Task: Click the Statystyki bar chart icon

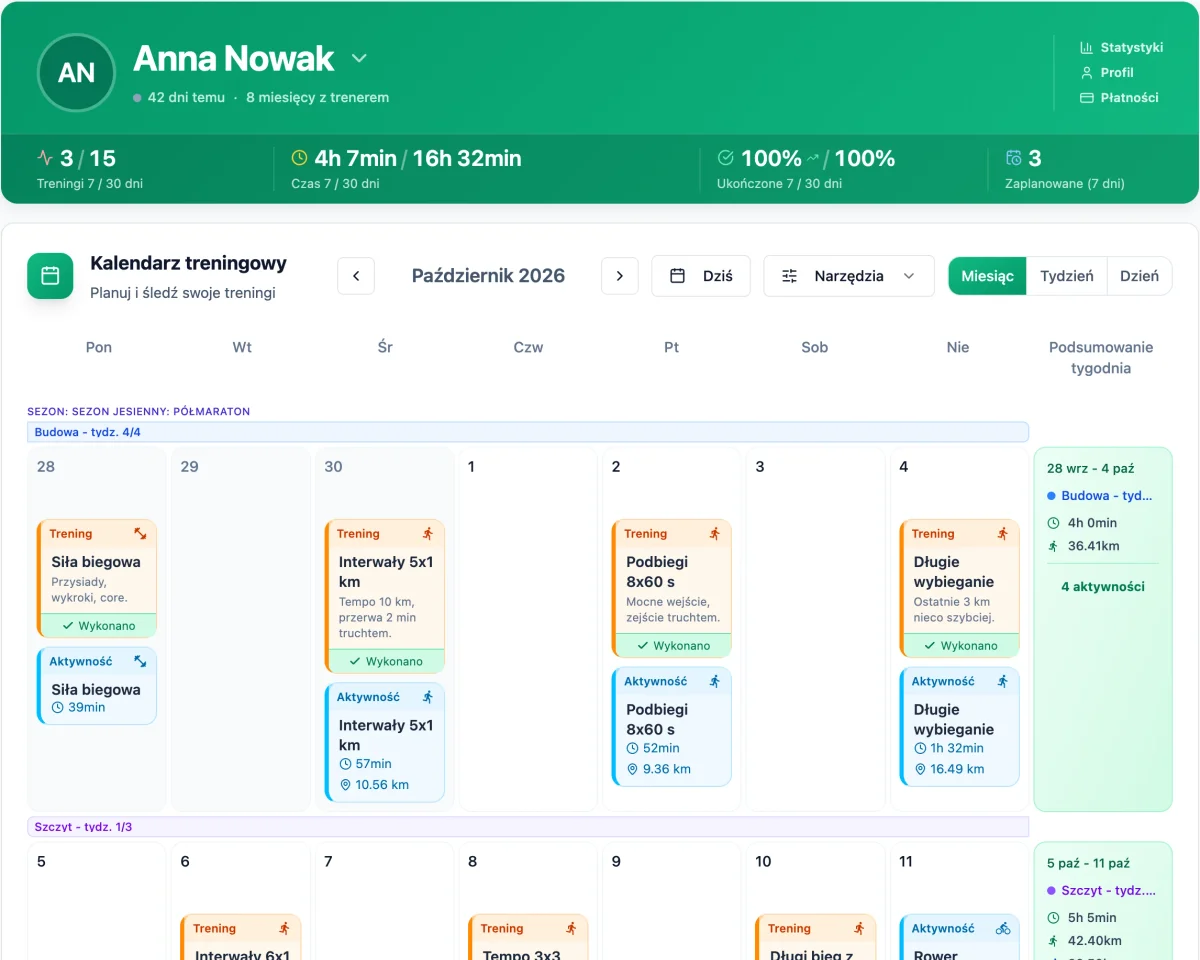Action: click(x=1086, y=48)
